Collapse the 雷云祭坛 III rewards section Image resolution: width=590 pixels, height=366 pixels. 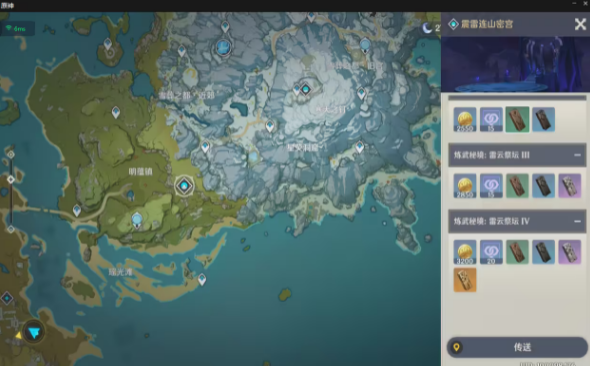tap(578, 155)
